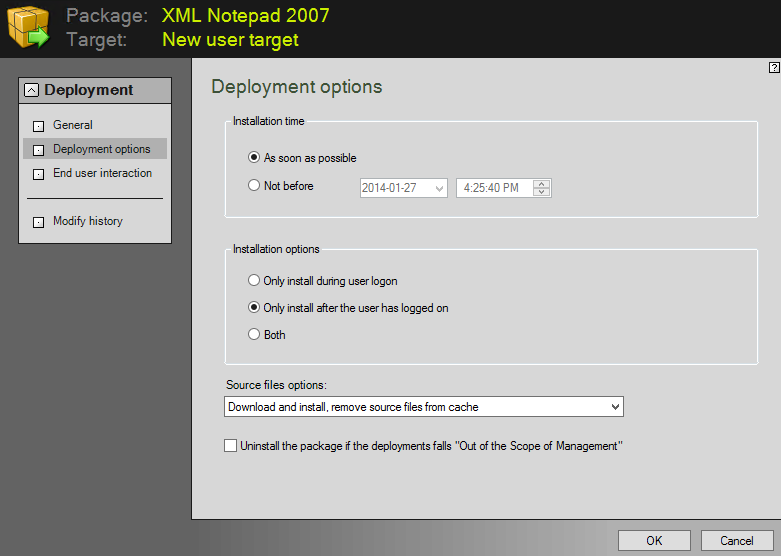
Task: Click the bullet icon beside General
Action: 38,126
